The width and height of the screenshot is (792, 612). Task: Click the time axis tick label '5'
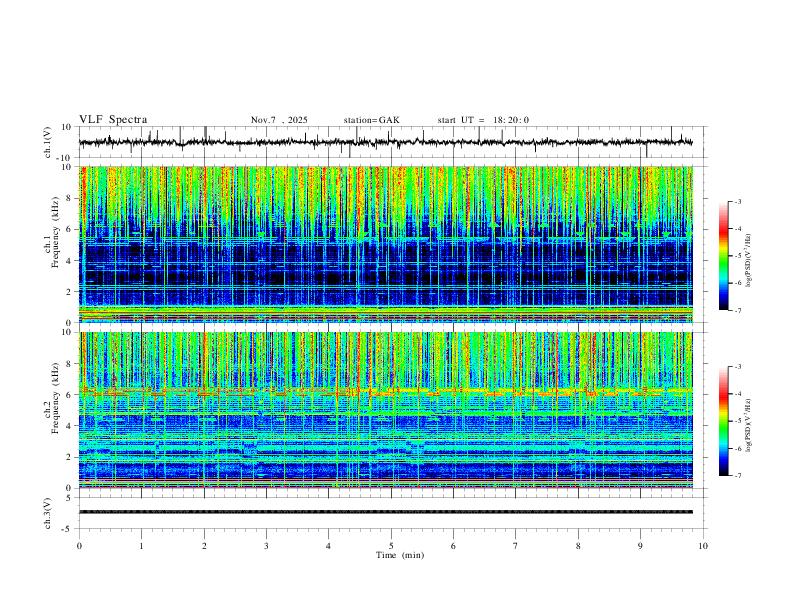(x=391, y=546)
